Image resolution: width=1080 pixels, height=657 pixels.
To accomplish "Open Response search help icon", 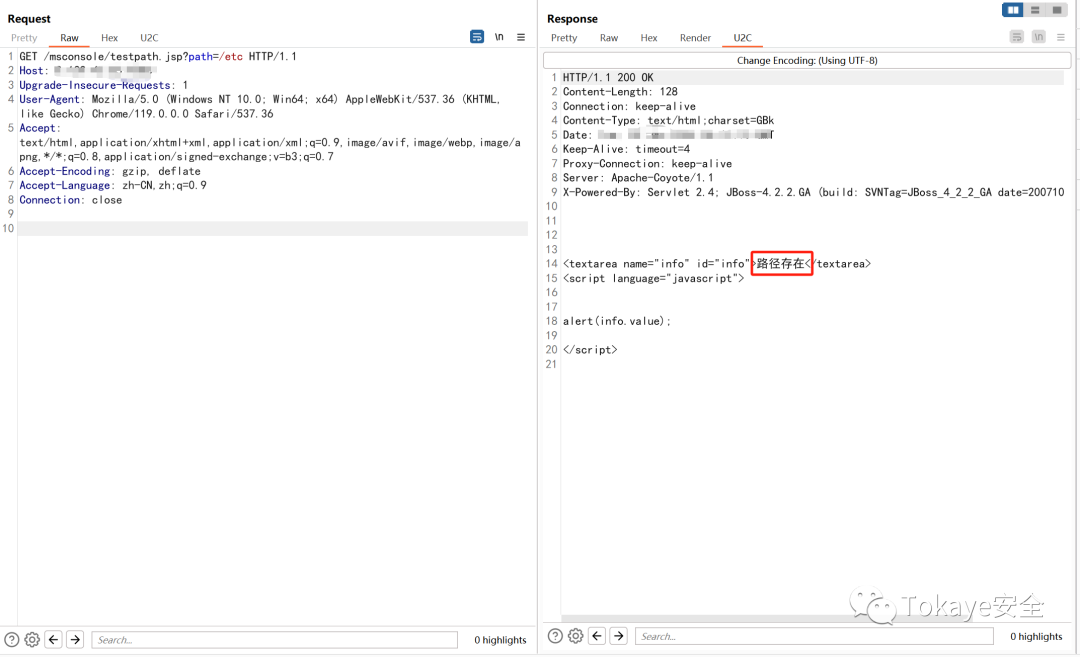I will (x=555, y=636).
